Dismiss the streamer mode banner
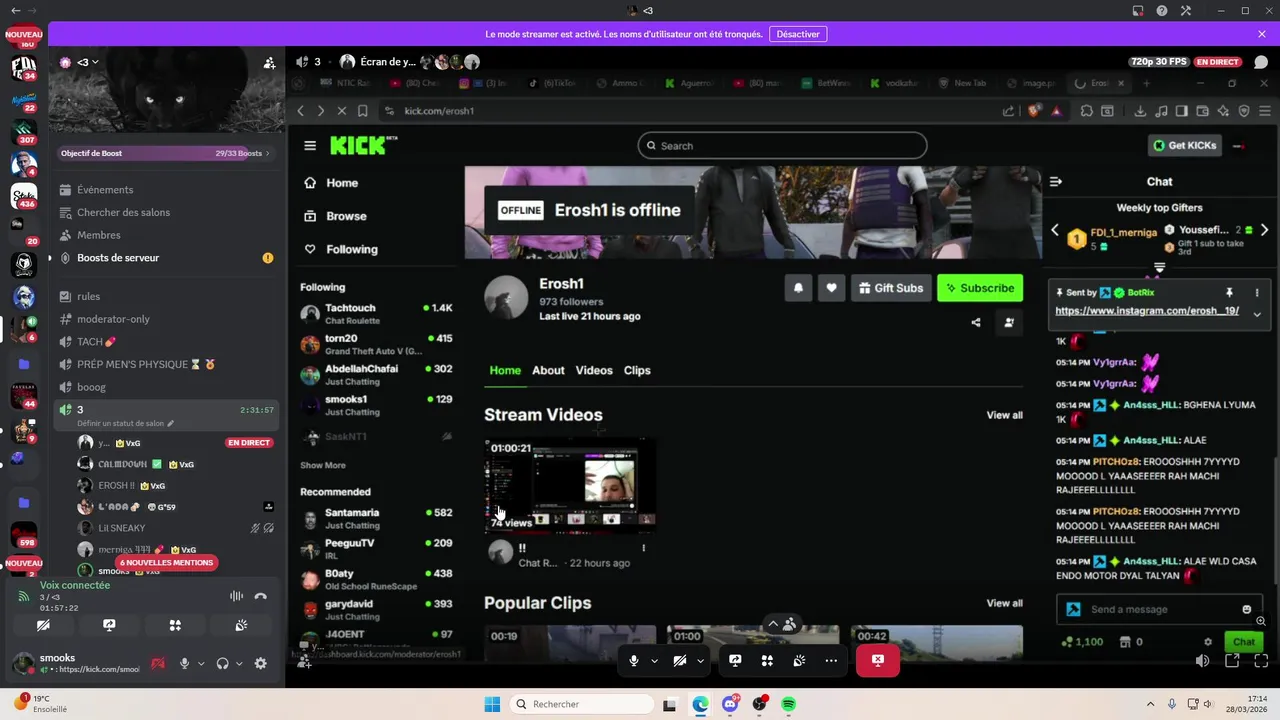Viewport: 1280px width, 720px height. coord(1262,34)
